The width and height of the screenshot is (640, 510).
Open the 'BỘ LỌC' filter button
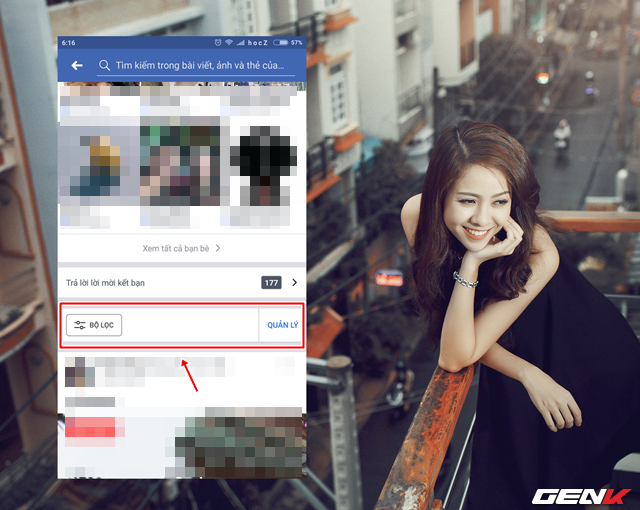click(94, 325)
